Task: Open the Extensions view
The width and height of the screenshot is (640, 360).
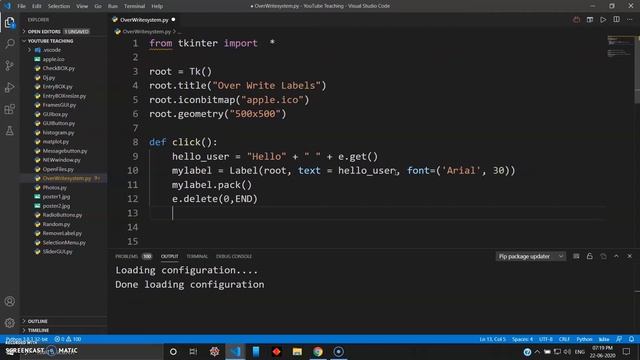Action: [10, 109]
